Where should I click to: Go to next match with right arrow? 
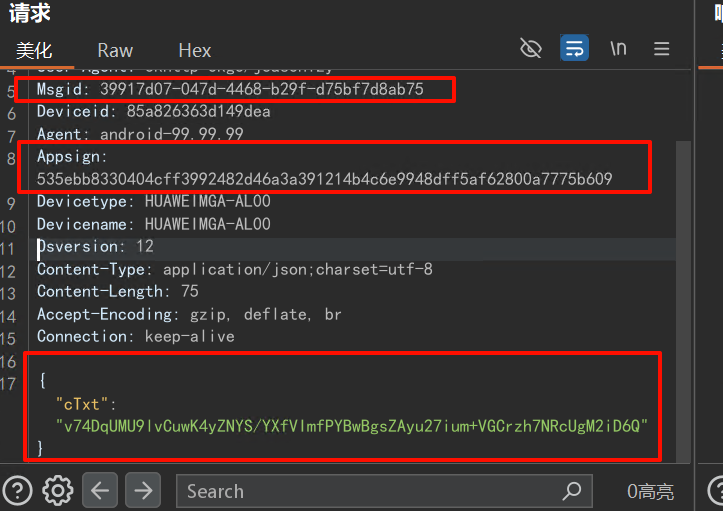144,490
